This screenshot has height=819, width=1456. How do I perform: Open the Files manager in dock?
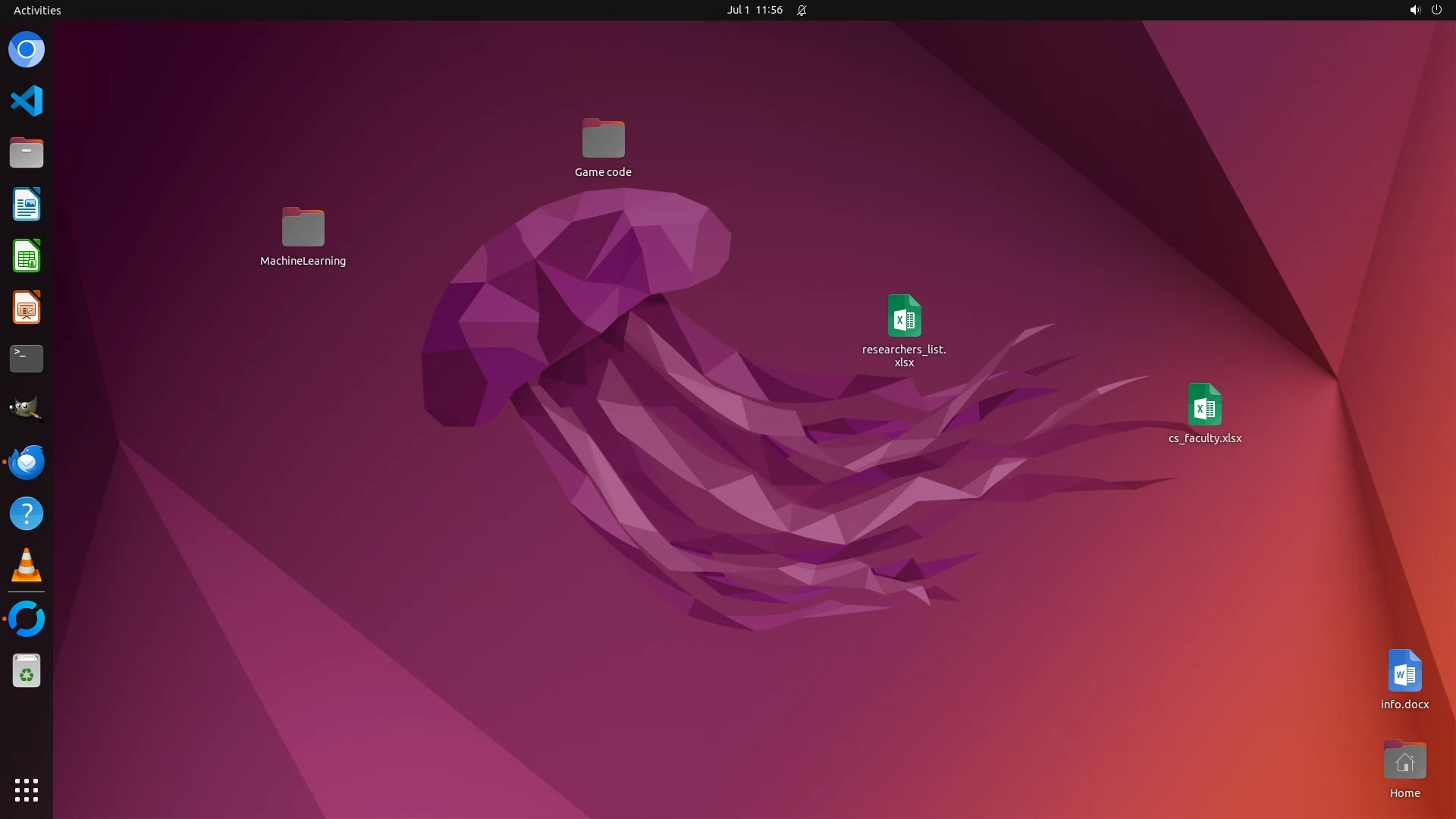pyautogui.click(x=27, y=152)
